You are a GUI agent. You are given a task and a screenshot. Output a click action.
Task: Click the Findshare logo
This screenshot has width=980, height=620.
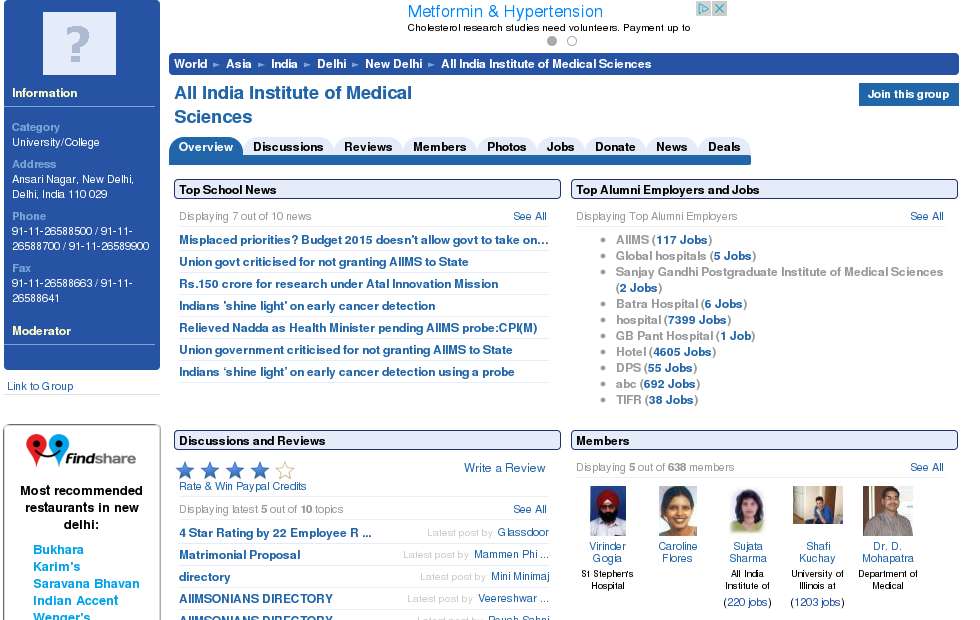tap(81, 450)
